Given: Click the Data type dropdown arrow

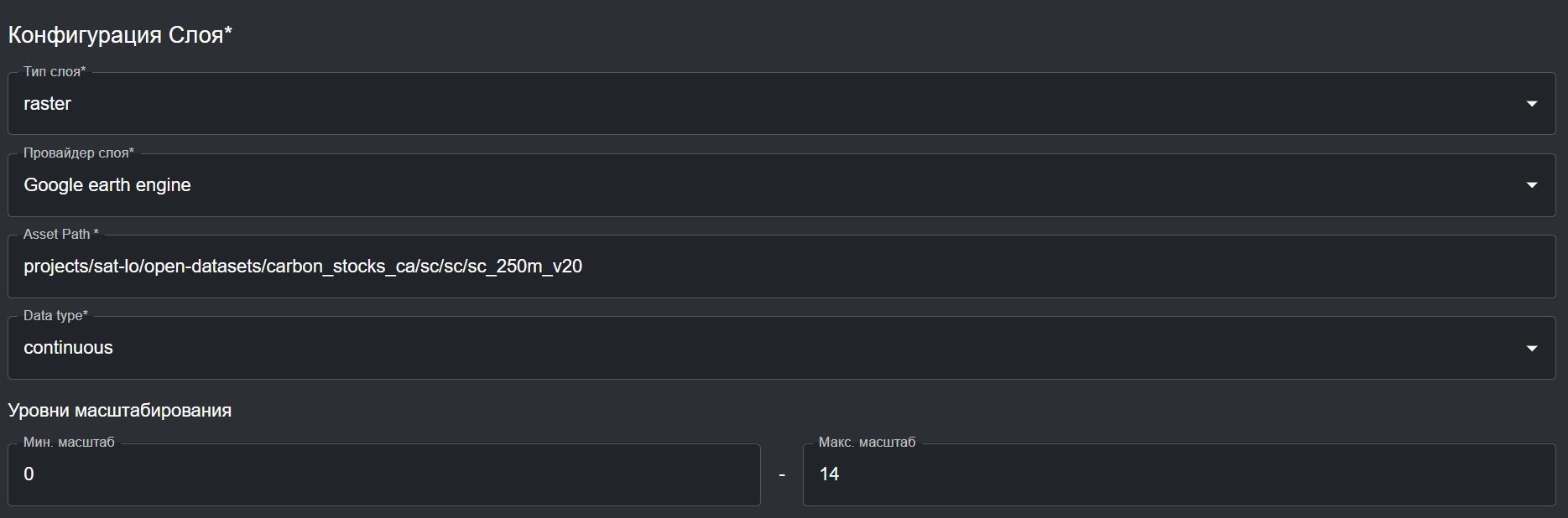Looking at the screenshot, I should (1531, 348).
